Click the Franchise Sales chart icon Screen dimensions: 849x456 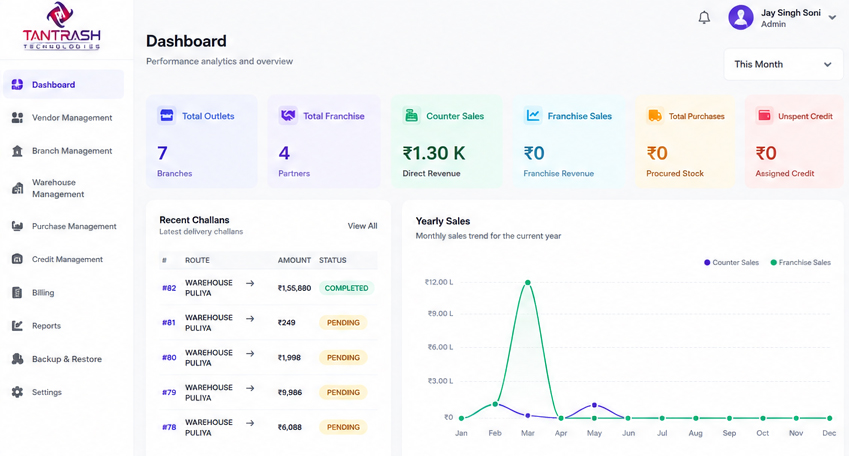[x=533, y=115]
